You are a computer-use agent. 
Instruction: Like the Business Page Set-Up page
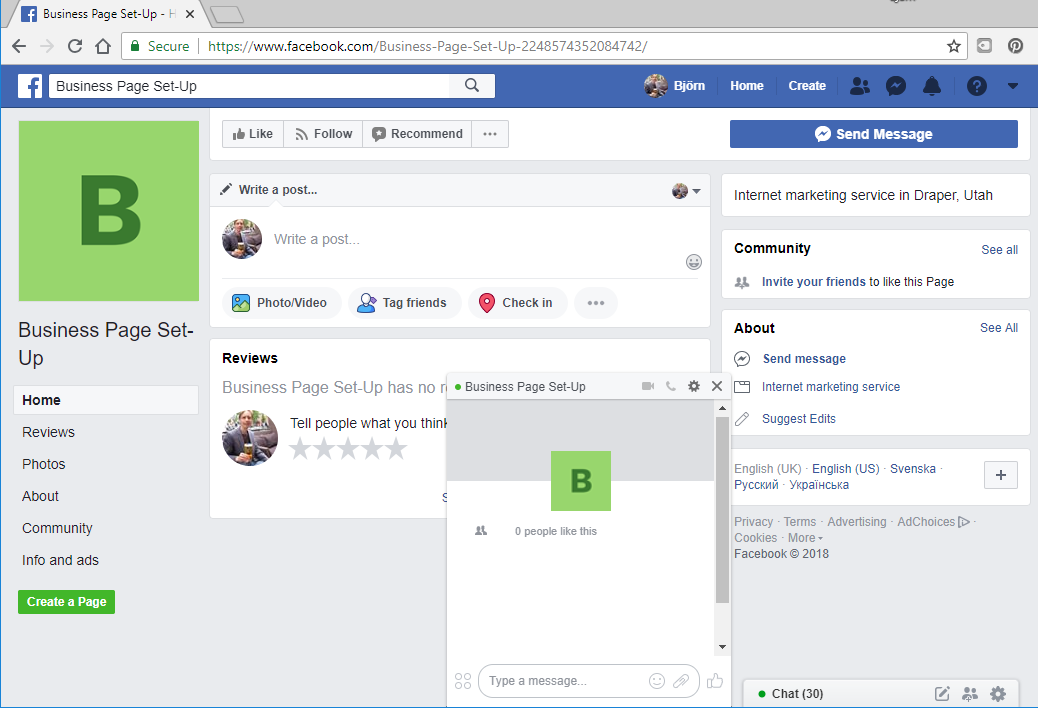tap(253, 134)
